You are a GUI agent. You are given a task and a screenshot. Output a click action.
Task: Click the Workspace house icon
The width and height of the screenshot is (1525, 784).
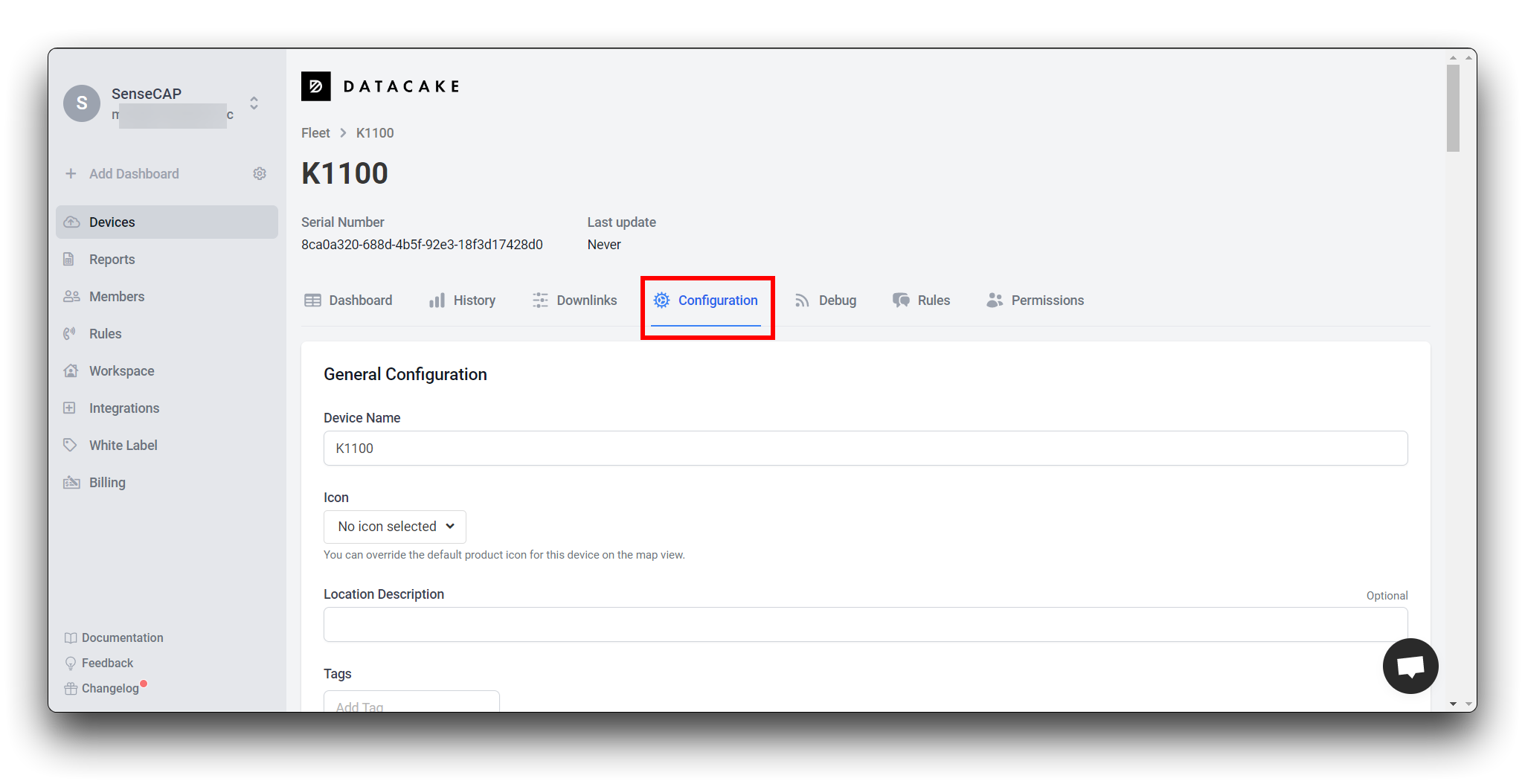[71, 370]
